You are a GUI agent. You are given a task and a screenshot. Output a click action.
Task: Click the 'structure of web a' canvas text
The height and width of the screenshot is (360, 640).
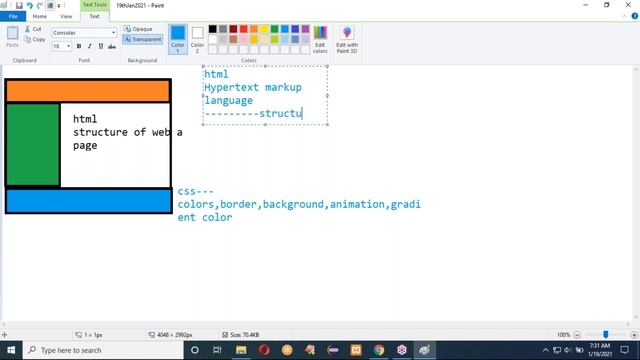pyautogui.click(x=128, y=132)
